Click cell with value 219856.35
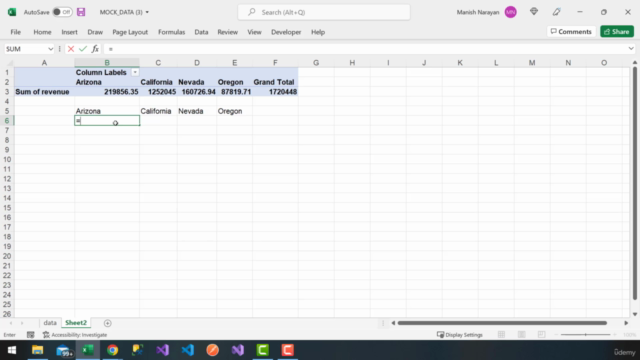Screen dimensions: 640x360 click(x=107, y=92)
